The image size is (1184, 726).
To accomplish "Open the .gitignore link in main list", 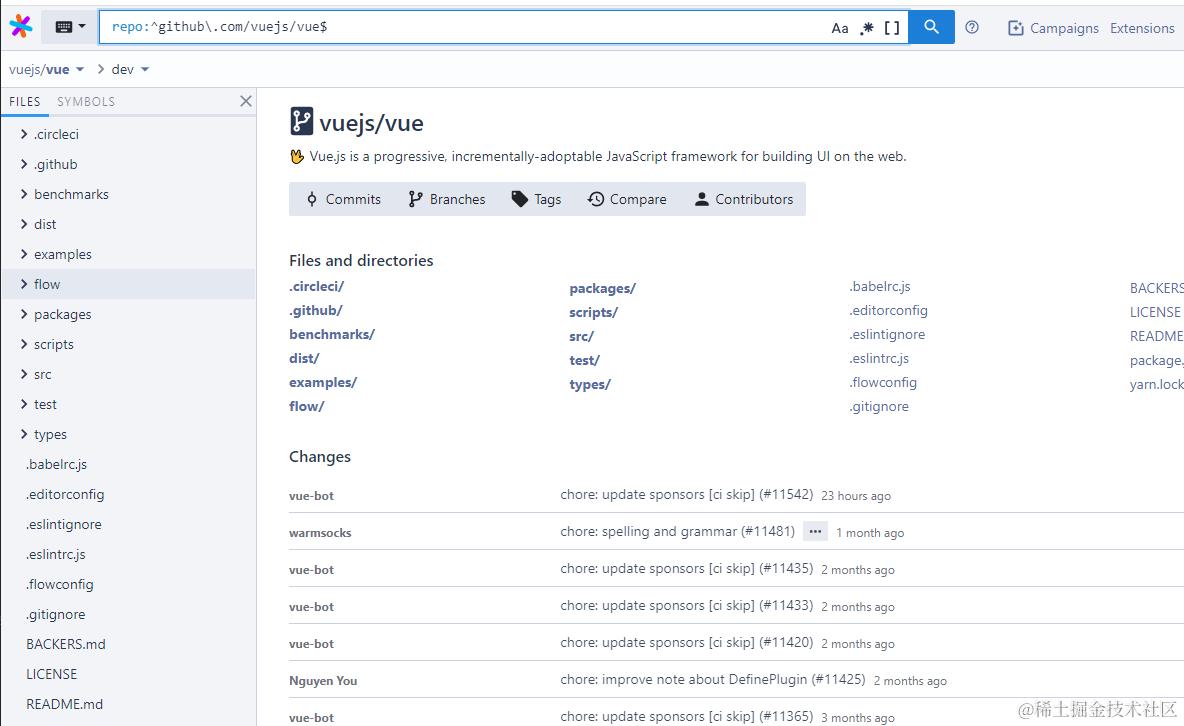I will pos(879,406).
